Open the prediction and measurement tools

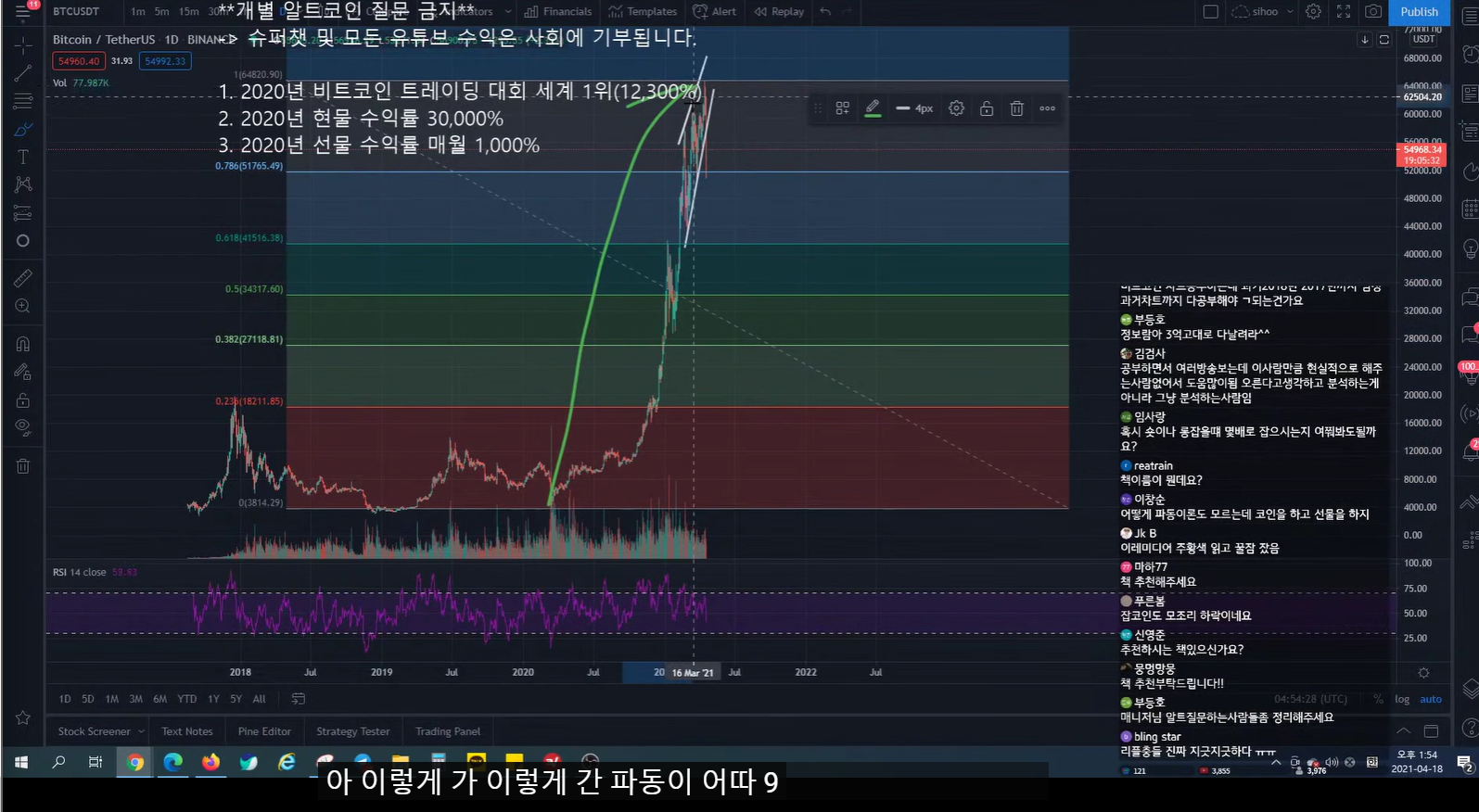point(23,213)
